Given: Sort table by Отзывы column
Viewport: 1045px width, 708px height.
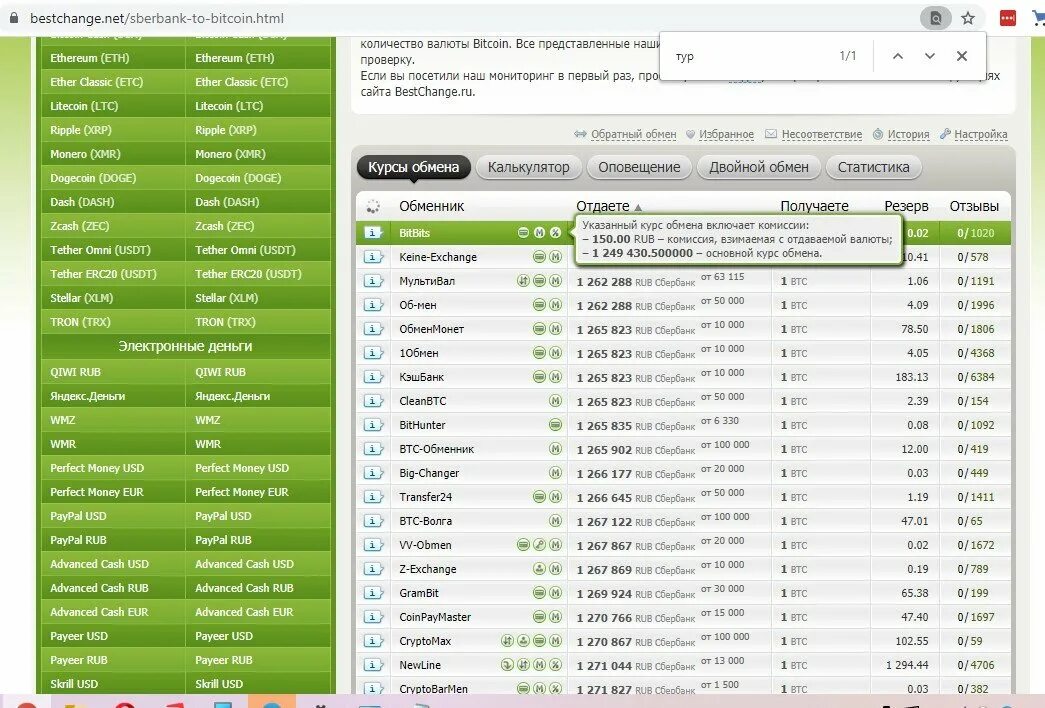Looking at the screenshot, I should 974,207.
